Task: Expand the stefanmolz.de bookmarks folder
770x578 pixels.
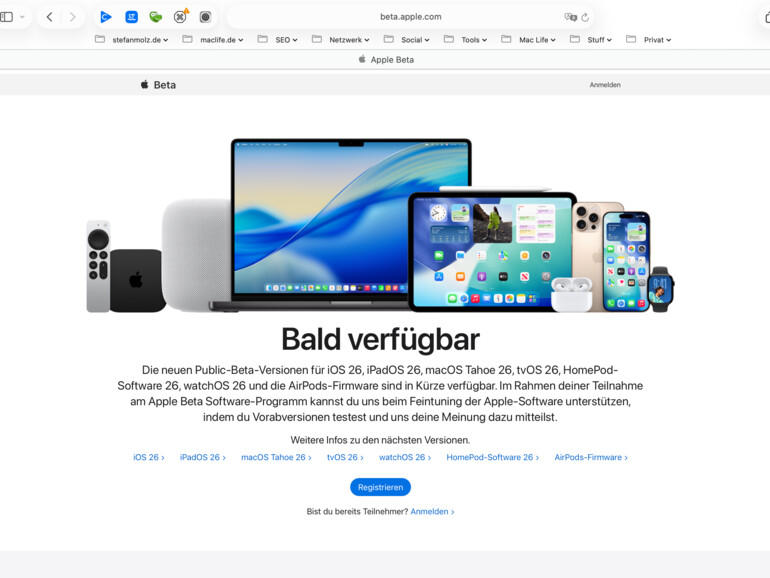Action: [x=132, y=40]
